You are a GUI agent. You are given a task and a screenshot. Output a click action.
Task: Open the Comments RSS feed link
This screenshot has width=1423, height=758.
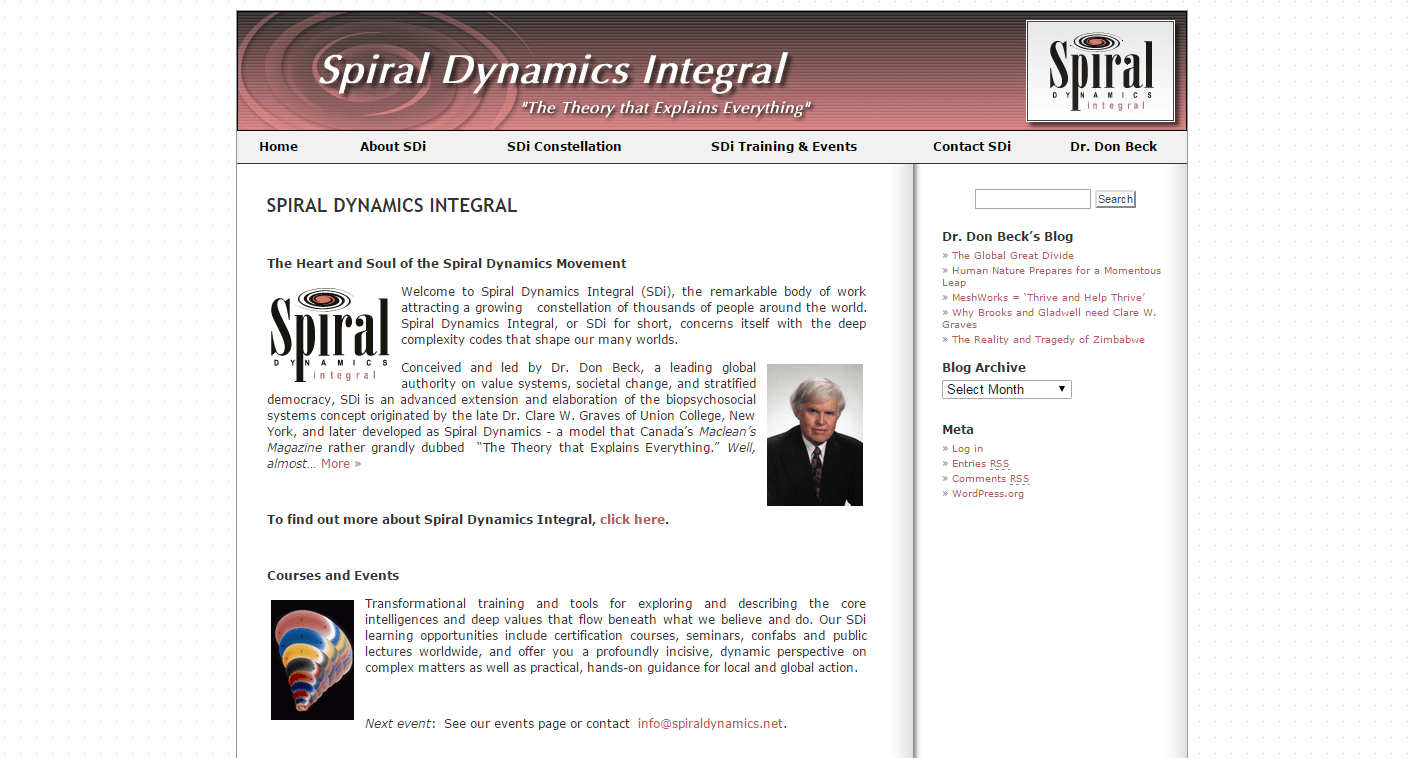(x=990, y=479)
